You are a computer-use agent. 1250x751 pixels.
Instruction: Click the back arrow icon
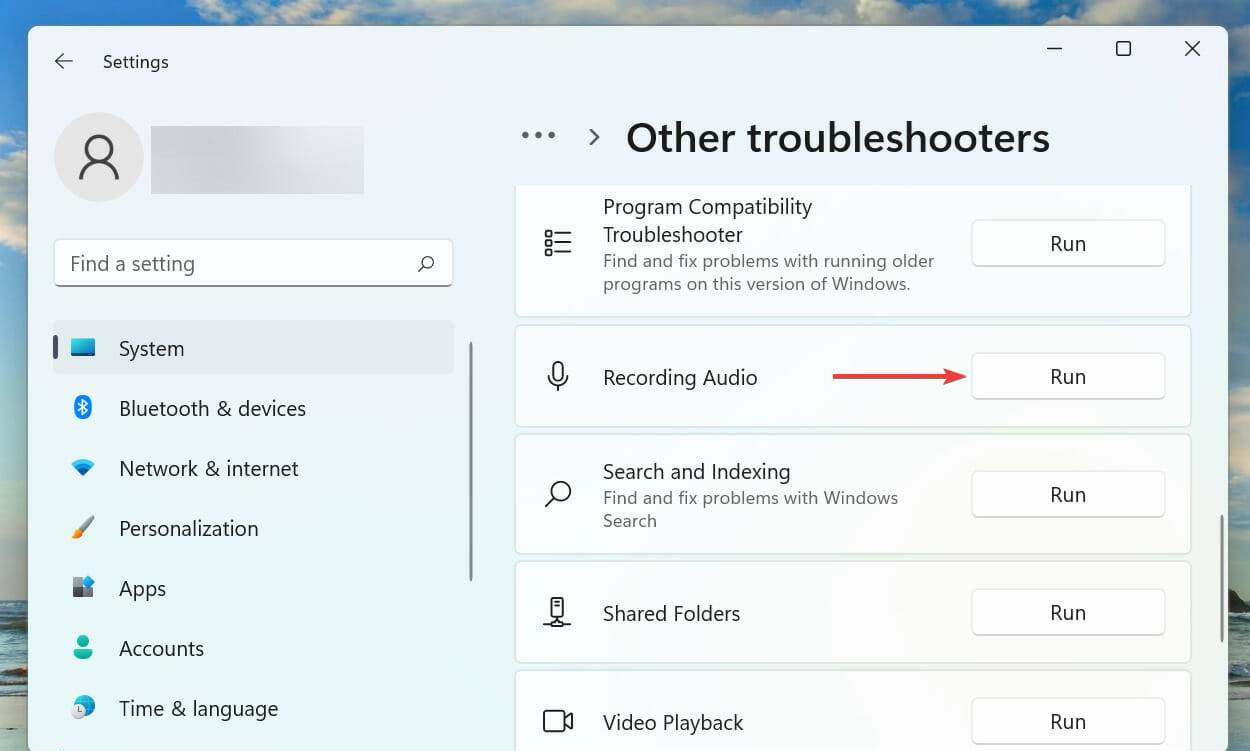[x=64, y=62]
